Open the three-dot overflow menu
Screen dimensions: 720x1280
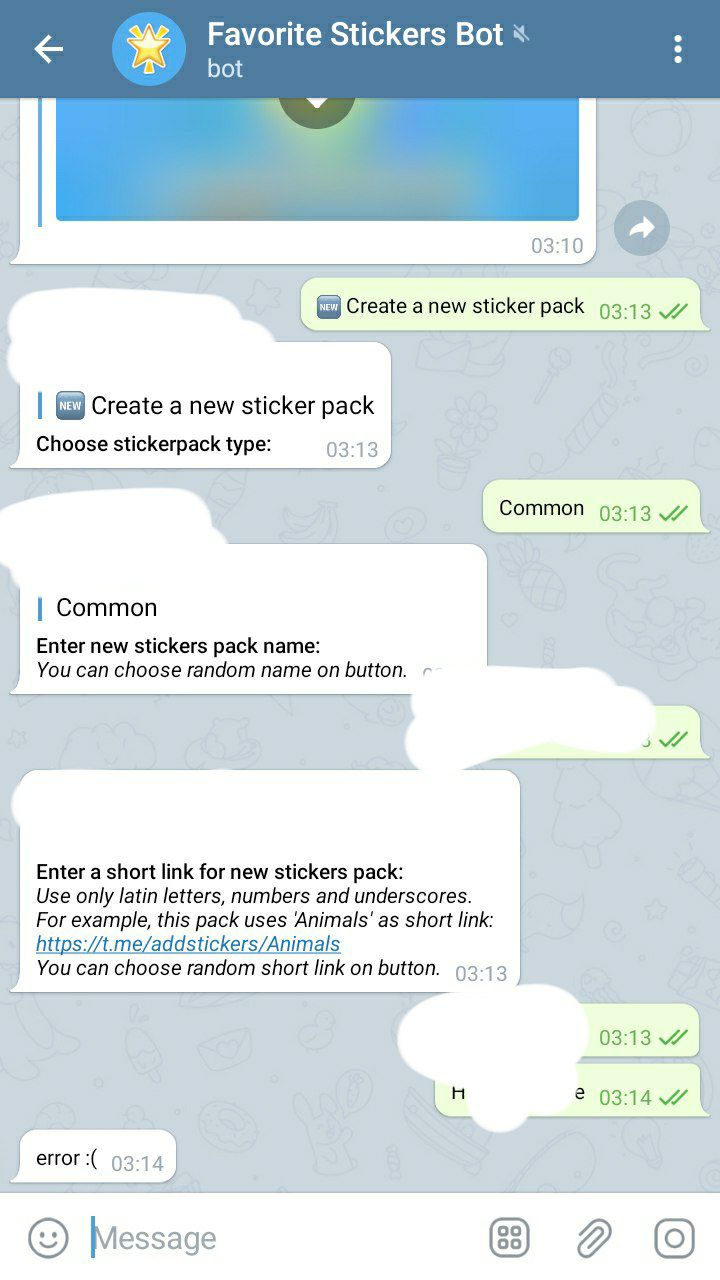pos(678,49)
